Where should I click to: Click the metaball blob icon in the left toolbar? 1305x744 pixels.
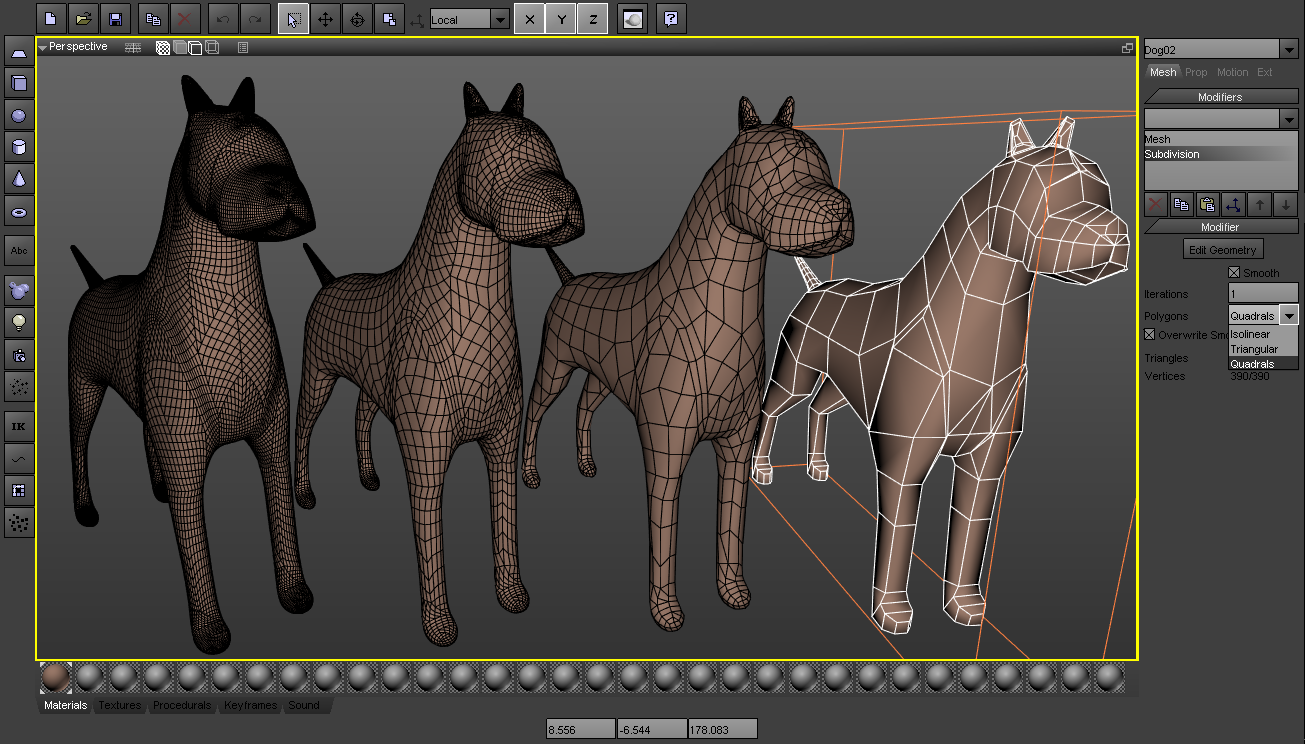pos(18,290)
